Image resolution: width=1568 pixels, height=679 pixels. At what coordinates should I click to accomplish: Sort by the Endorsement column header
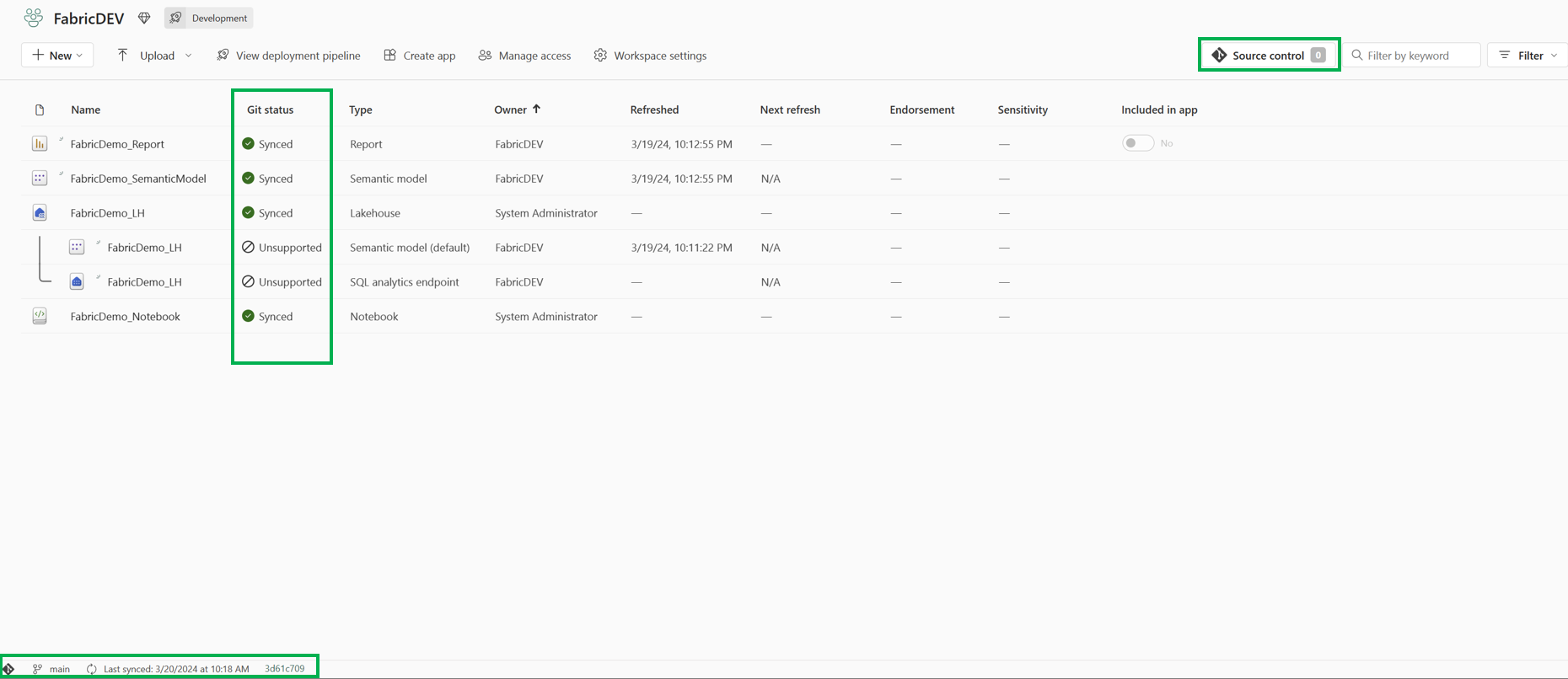pos(922,110)
